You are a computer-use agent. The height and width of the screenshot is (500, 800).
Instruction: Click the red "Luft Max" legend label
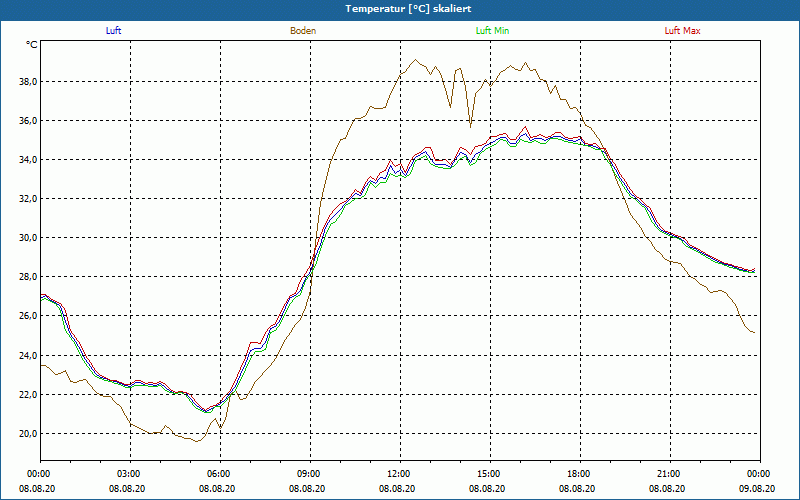[x=682, y=31]
